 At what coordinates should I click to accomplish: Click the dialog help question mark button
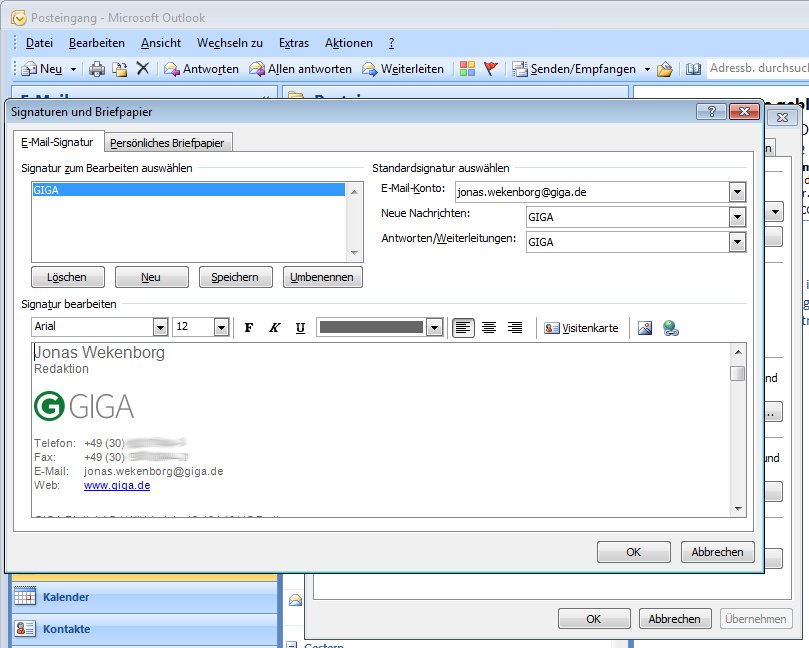tap(711, 111)
